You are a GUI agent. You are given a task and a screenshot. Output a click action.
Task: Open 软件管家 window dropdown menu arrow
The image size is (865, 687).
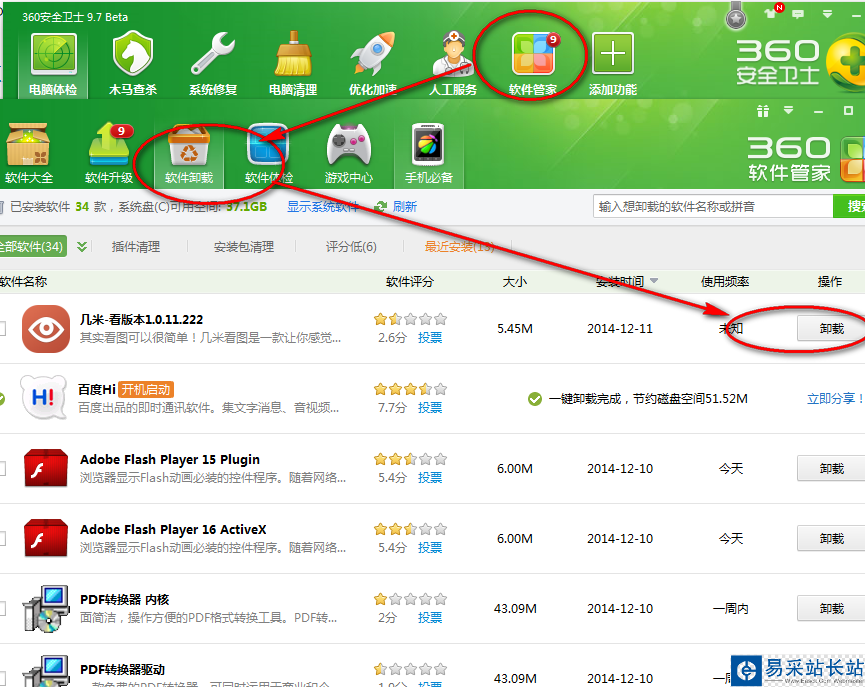[789, 110]
